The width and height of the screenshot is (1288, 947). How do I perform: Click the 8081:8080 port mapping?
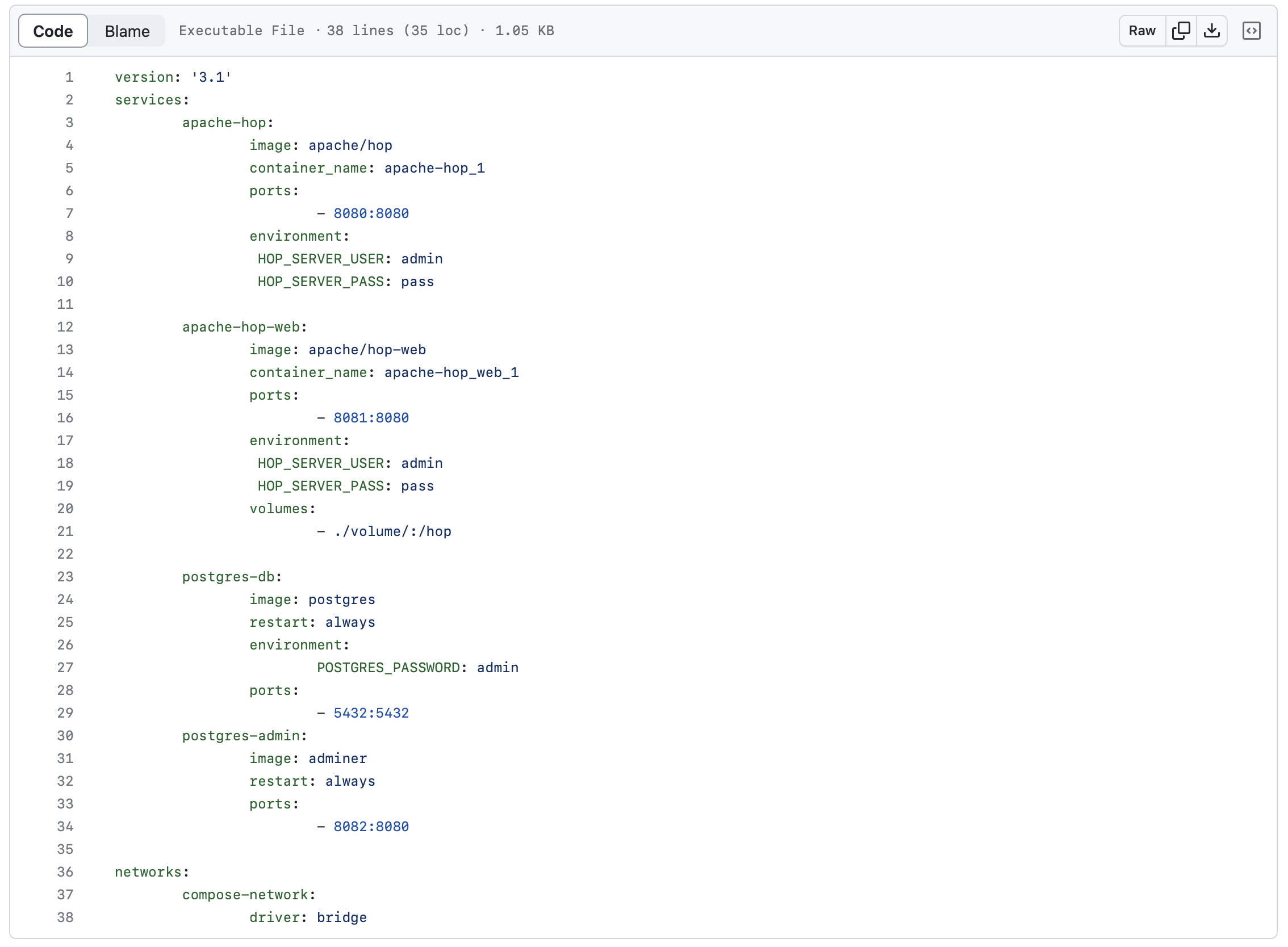pos(371,417)
